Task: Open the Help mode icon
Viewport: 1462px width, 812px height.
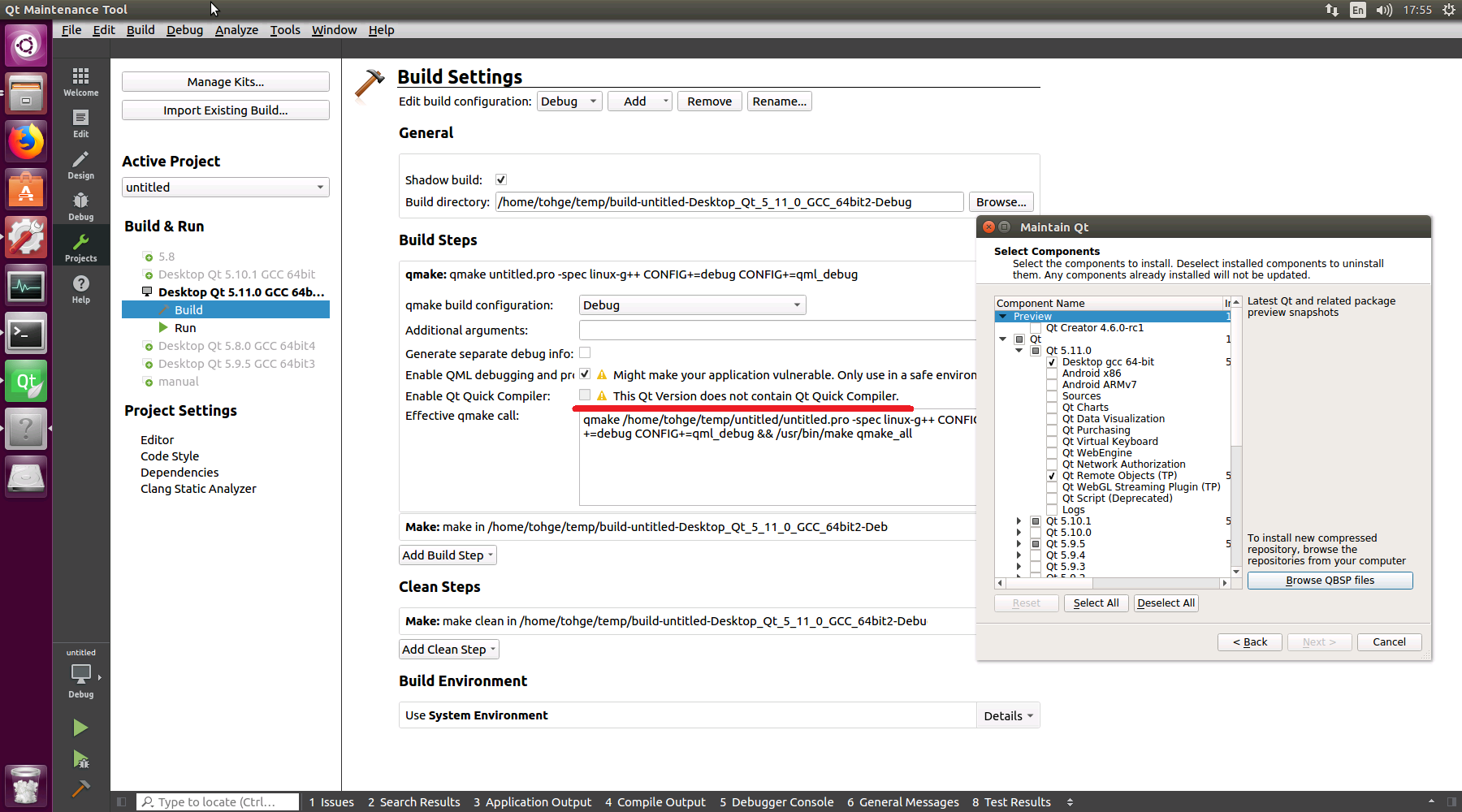Action: click(80, 288)
